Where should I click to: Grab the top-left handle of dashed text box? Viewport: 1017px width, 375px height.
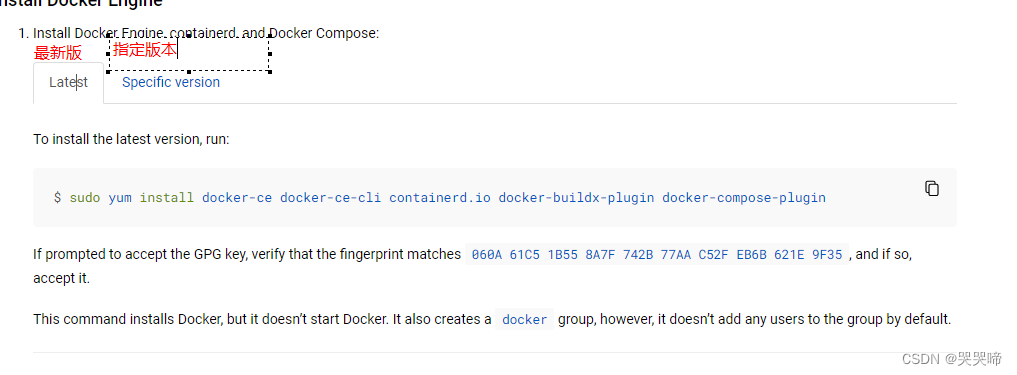109,37
